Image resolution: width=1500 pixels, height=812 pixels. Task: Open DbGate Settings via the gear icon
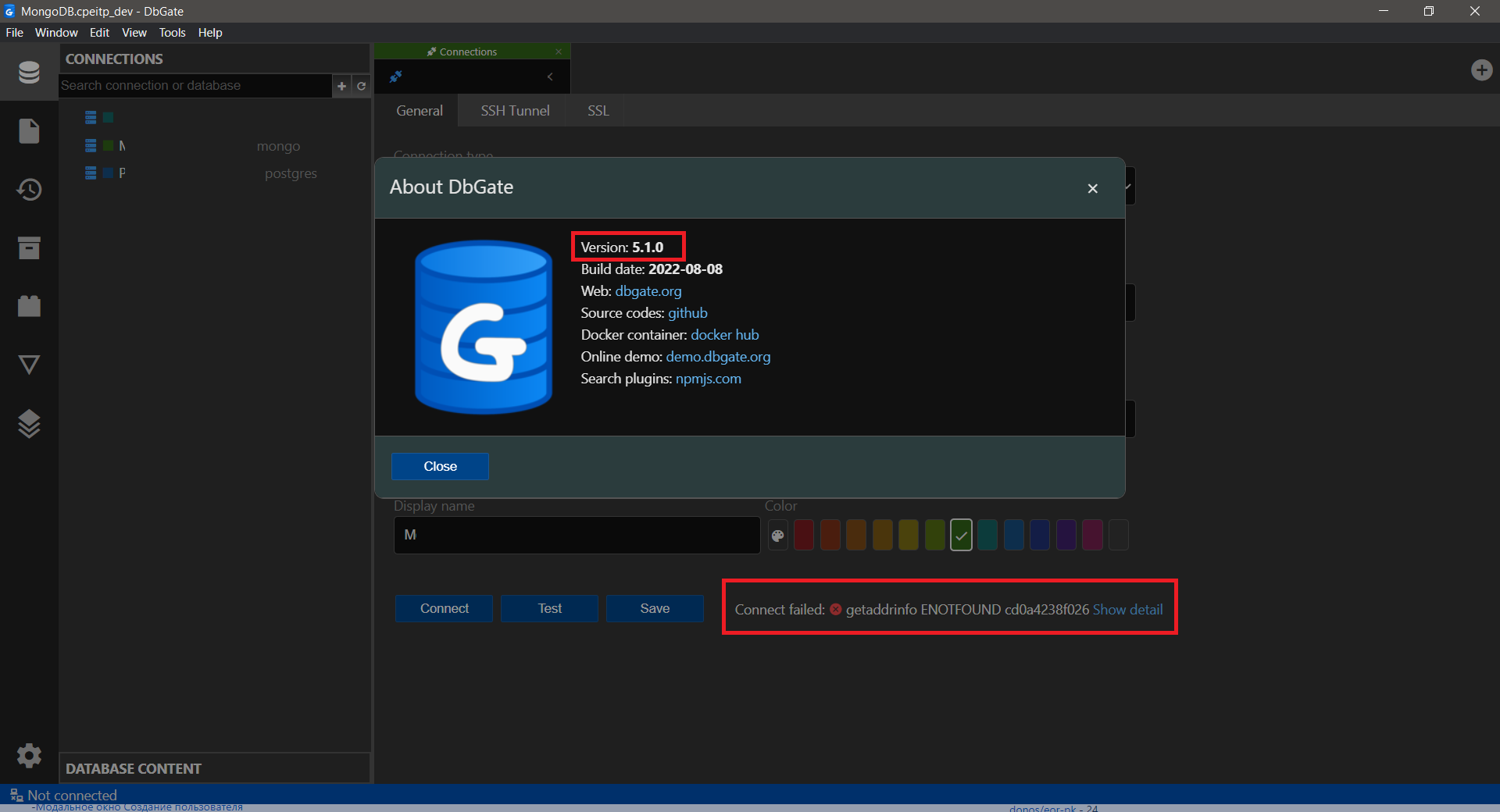coord(29,755)
